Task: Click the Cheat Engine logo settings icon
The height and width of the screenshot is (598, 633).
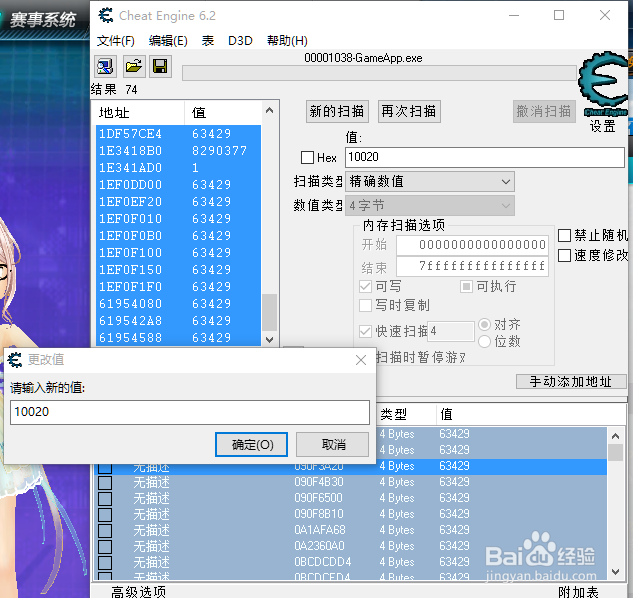Action: click(604, 83)
